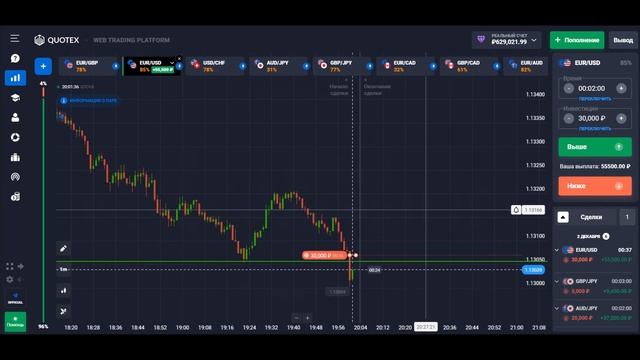Expand the EUR/USD trade entry
Screen dimensions: 640x360
click(x=557, y=250)
